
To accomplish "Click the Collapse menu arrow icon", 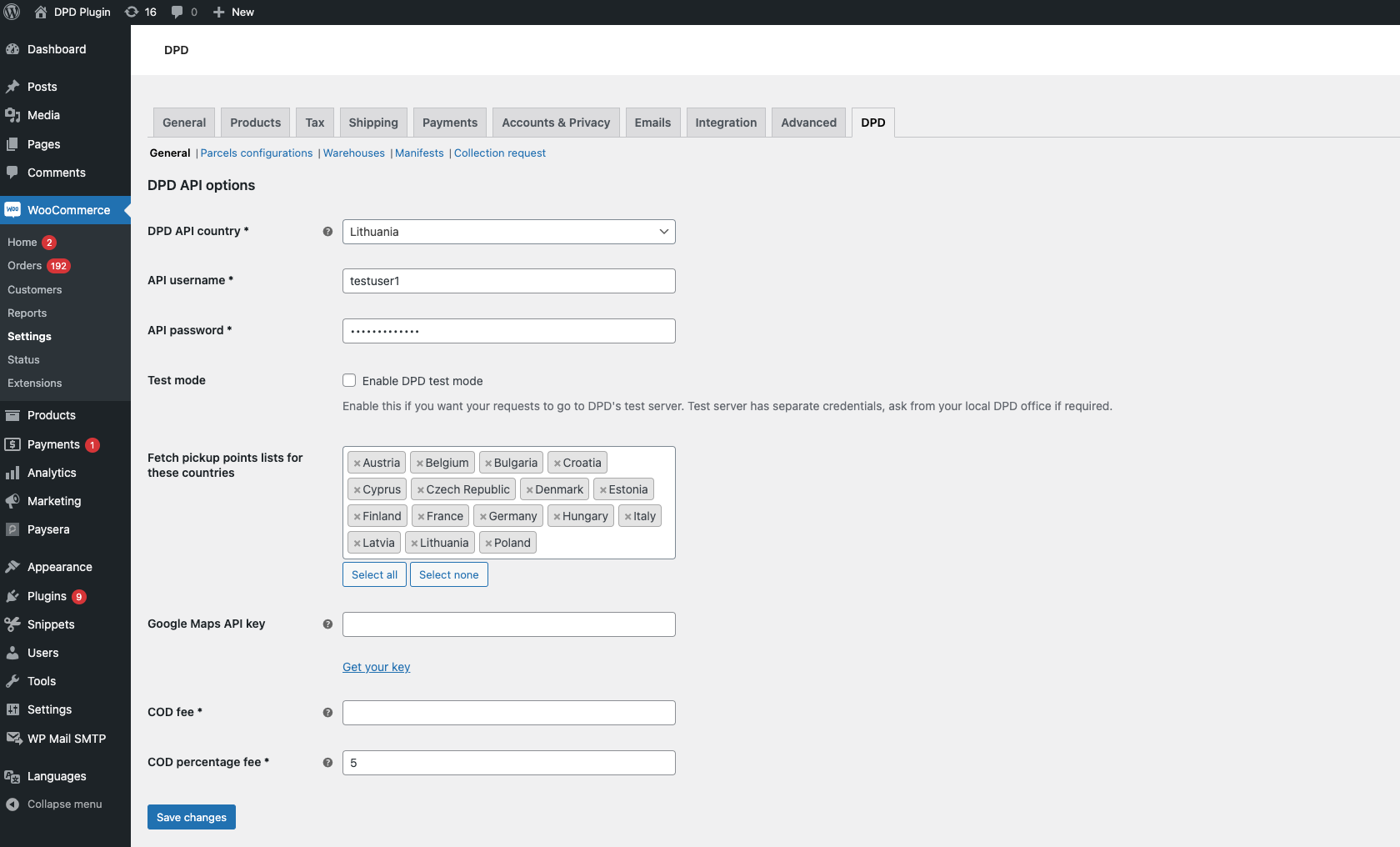I will click(x=12, y=804).
